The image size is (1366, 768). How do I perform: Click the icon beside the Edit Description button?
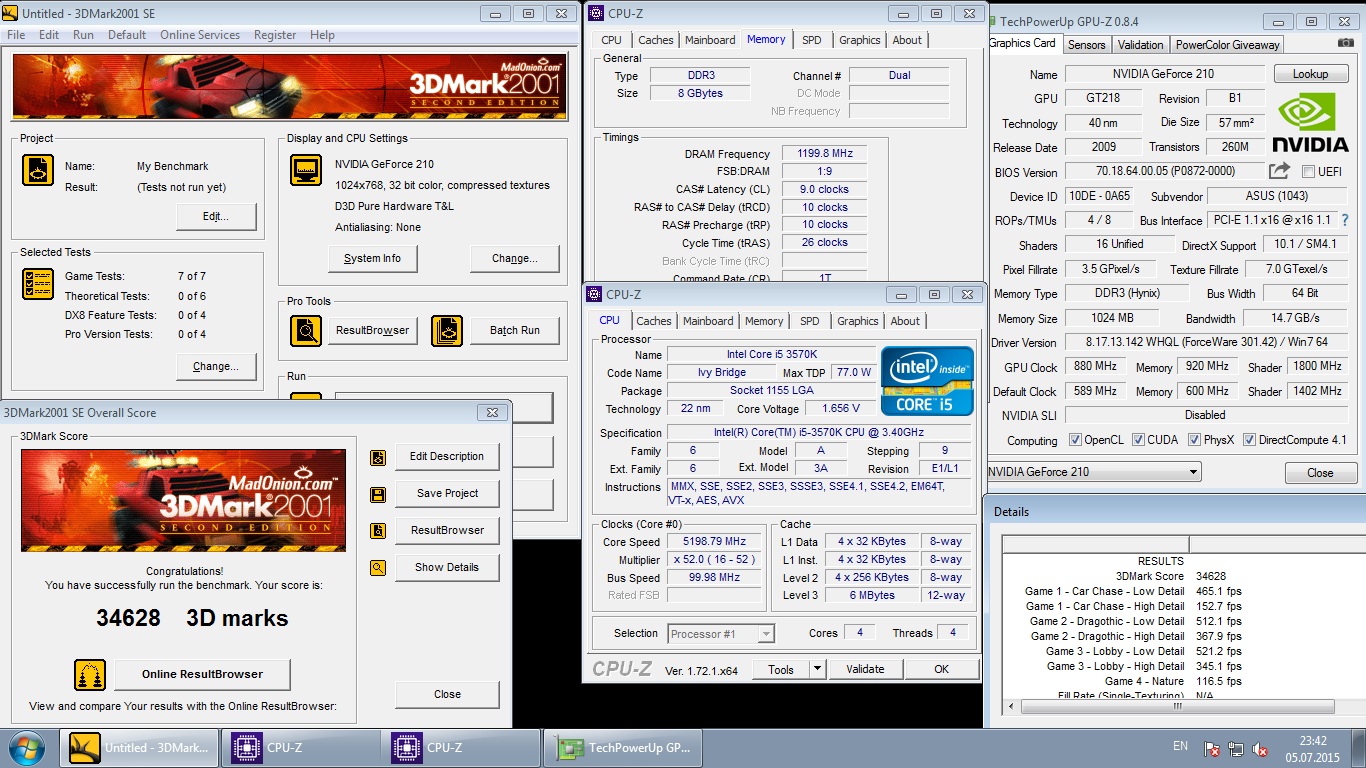[x=378, y=457]
